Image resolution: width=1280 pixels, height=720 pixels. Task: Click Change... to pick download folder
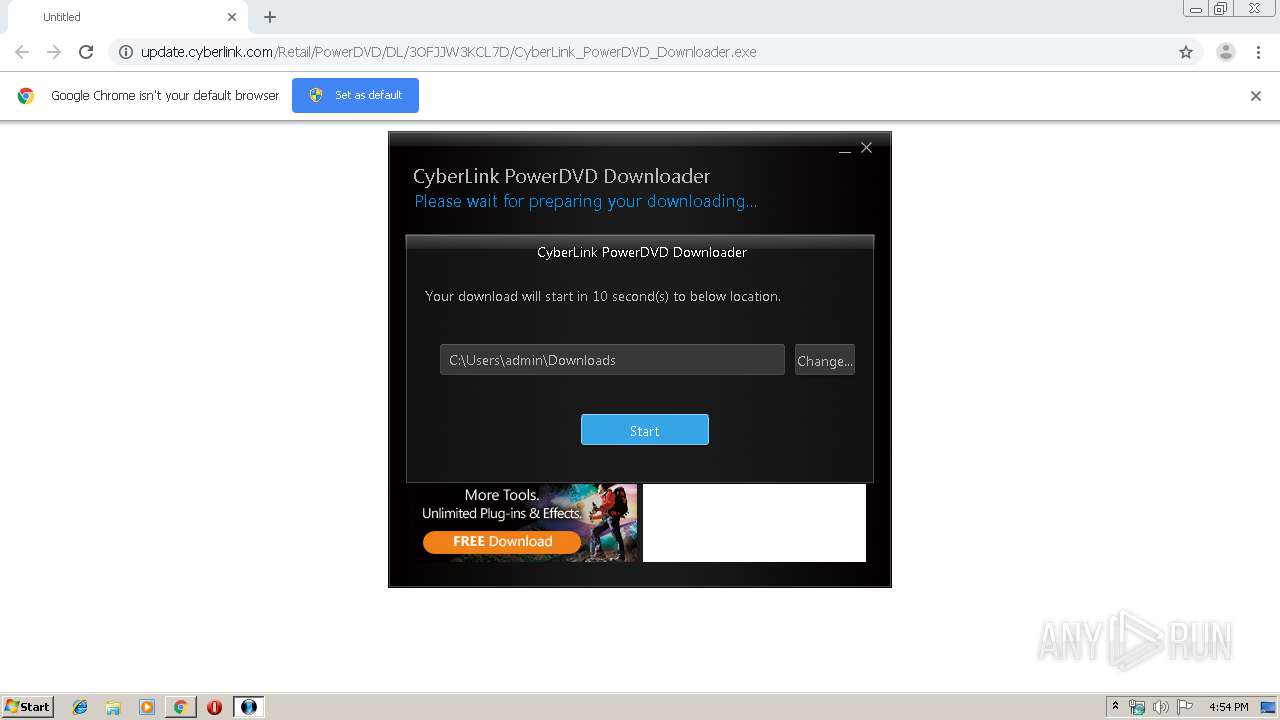point(825,360)
